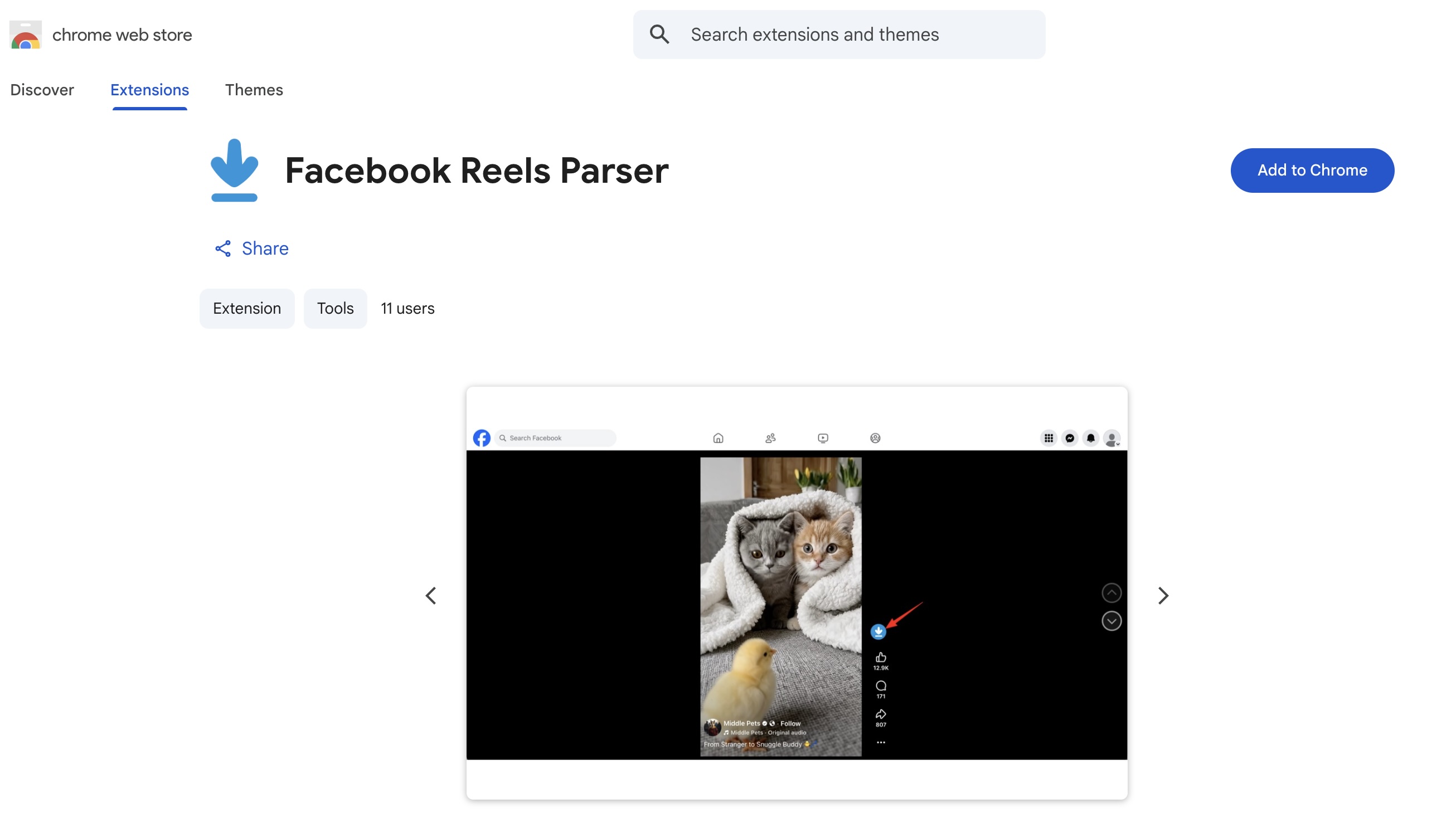Click the thumbs-up like icon on the reel
Image resolution: width=1456 pixels, height=818 pixels.
click(x=881, y=658)
